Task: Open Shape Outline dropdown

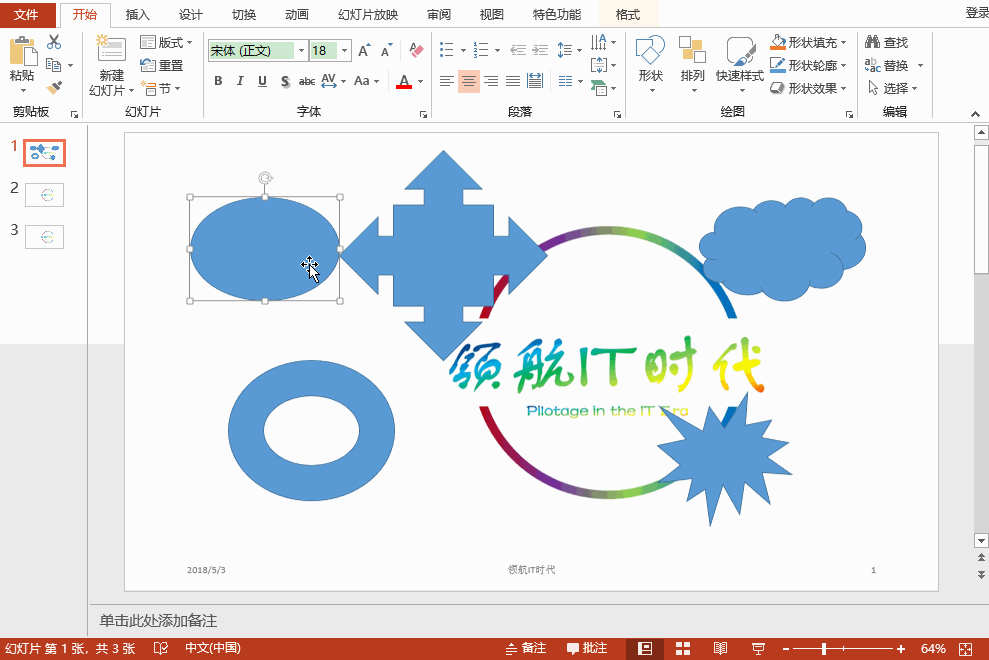Action: (808, 65)
